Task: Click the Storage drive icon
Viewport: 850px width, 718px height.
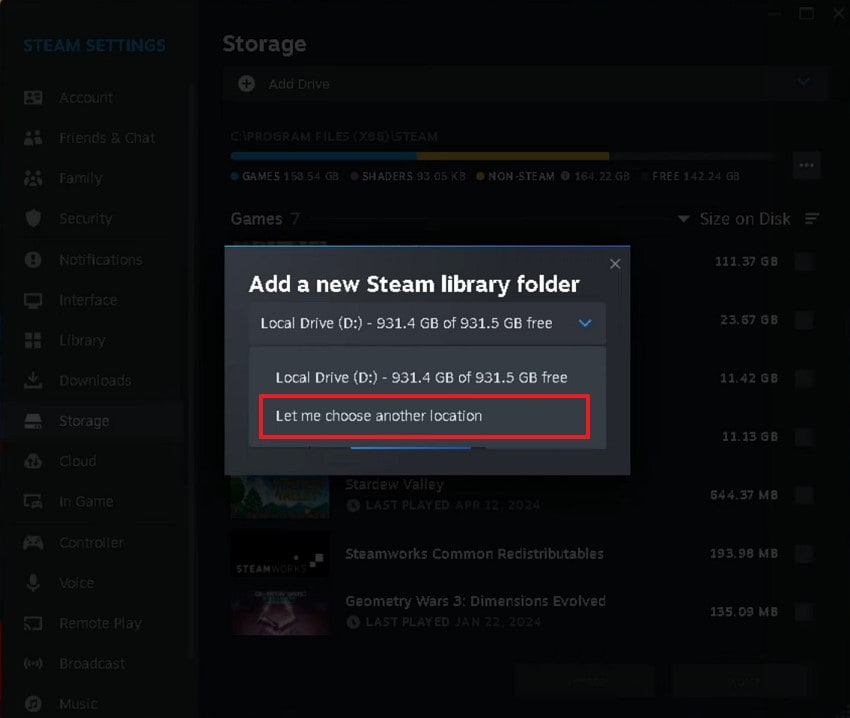Action: pyautogui.click(x=33, y=421)
